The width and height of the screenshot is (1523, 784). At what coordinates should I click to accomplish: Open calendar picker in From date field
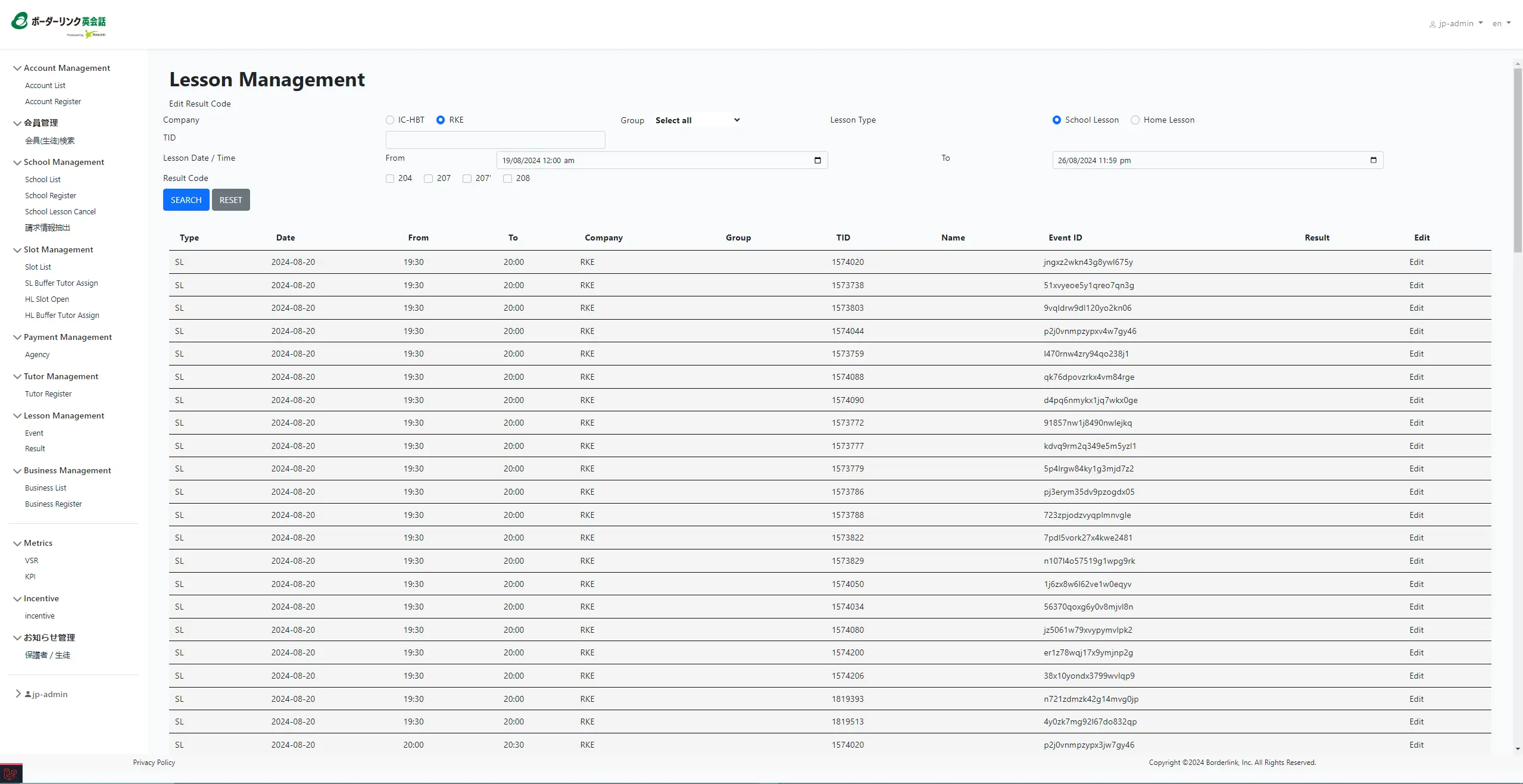[817, 160]
